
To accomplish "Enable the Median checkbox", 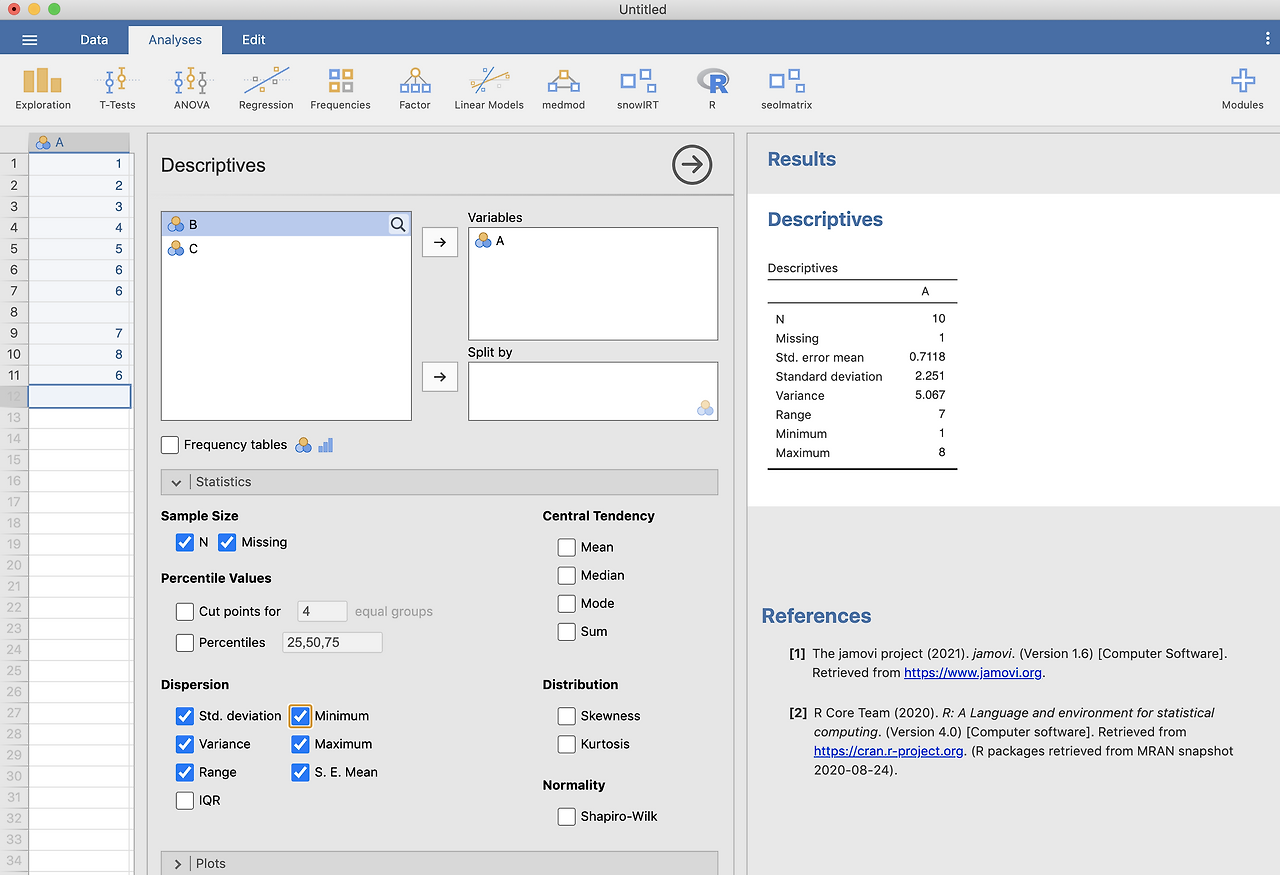I will coord(566,575).
